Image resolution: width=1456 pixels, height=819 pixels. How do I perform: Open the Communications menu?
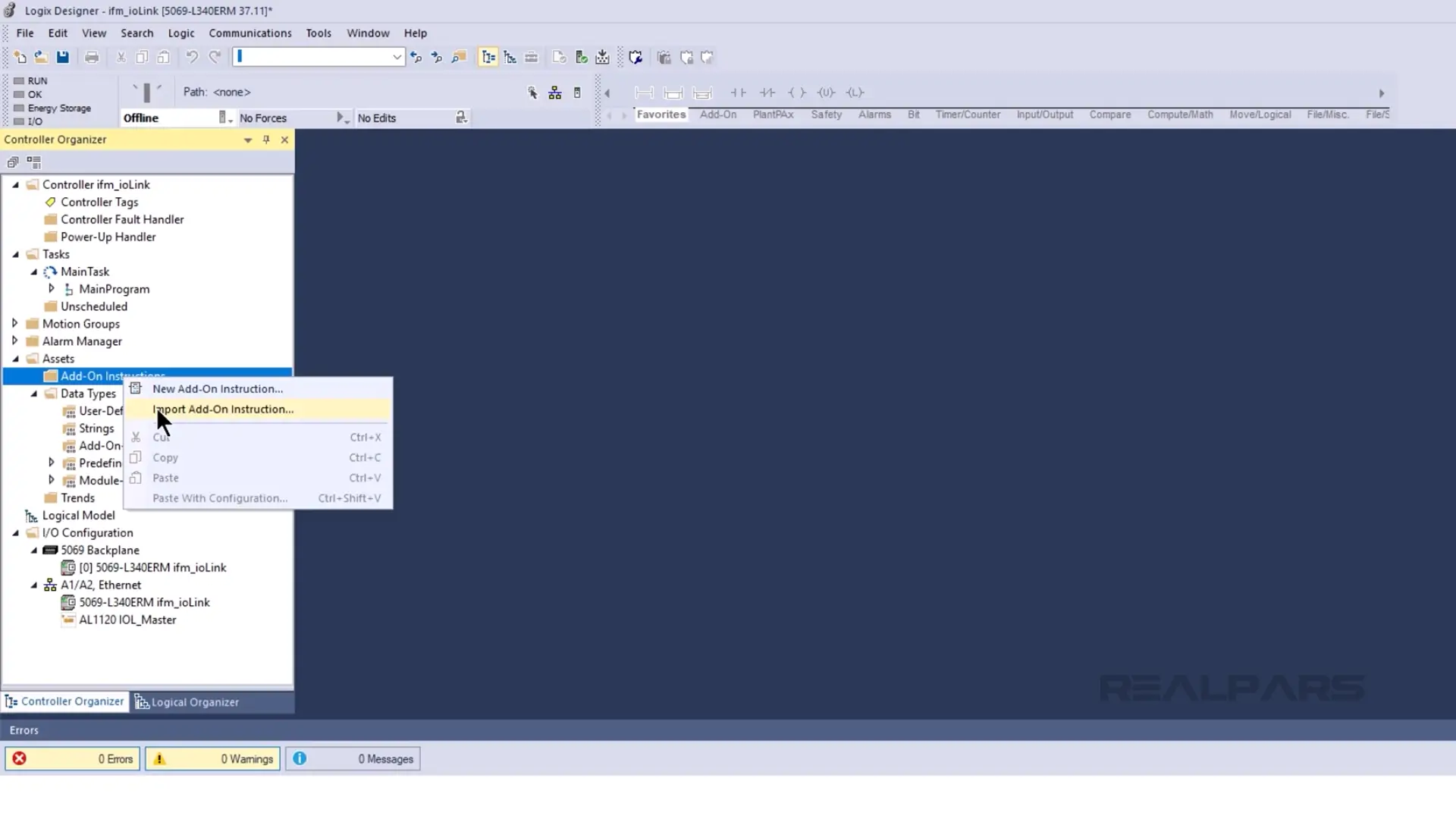pyautogui.click(x=250, y=33)
